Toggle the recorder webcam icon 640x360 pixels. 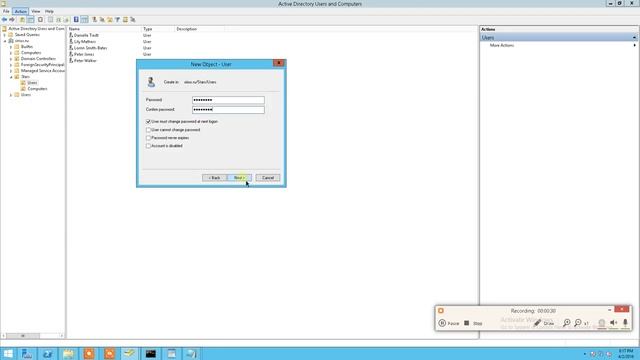click(602, 323)
